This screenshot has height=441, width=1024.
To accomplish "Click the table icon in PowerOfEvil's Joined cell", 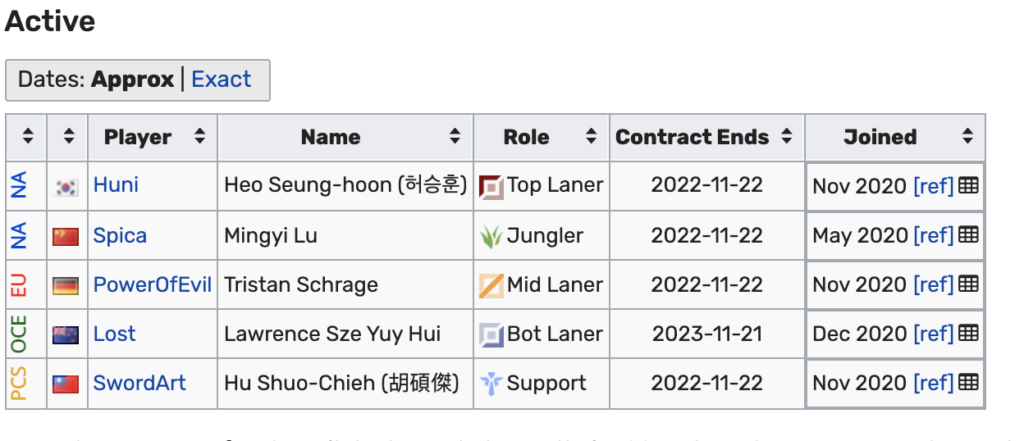I will pyautogui.click(x=968, y=285).
